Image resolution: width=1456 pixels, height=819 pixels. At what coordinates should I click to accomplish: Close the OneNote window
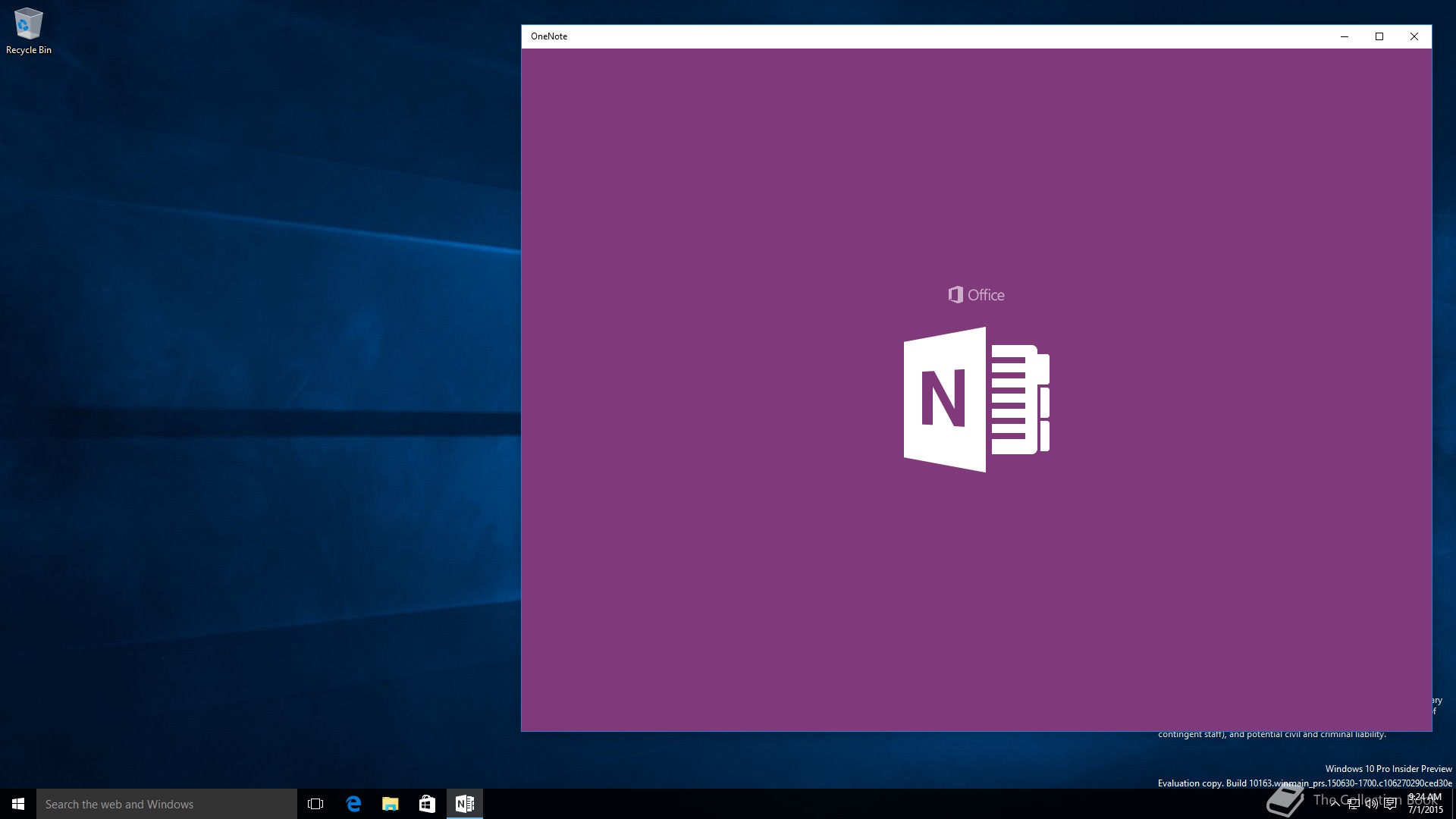click(x=1414, y=36)
